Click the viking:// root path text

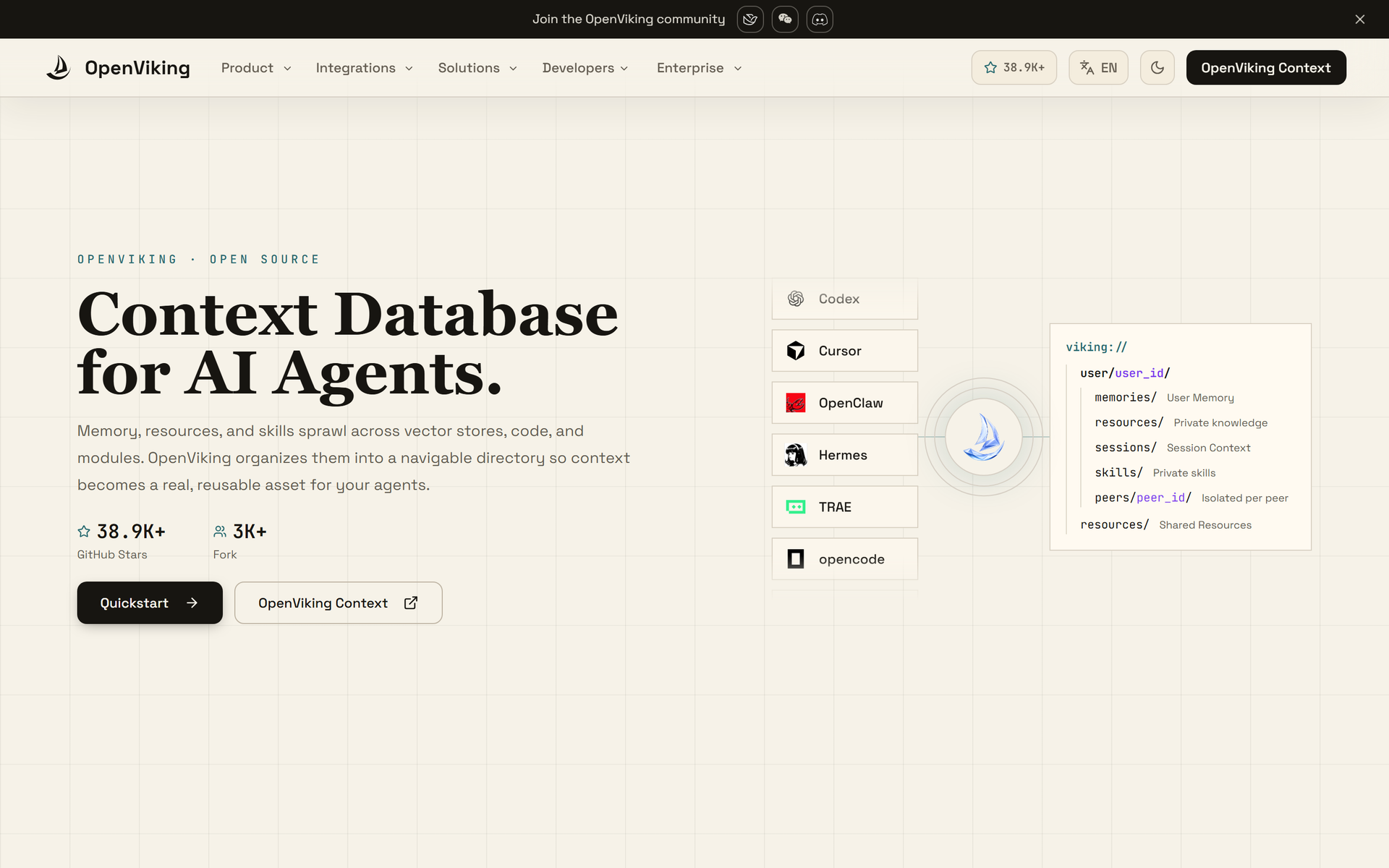coord(1096,347)
